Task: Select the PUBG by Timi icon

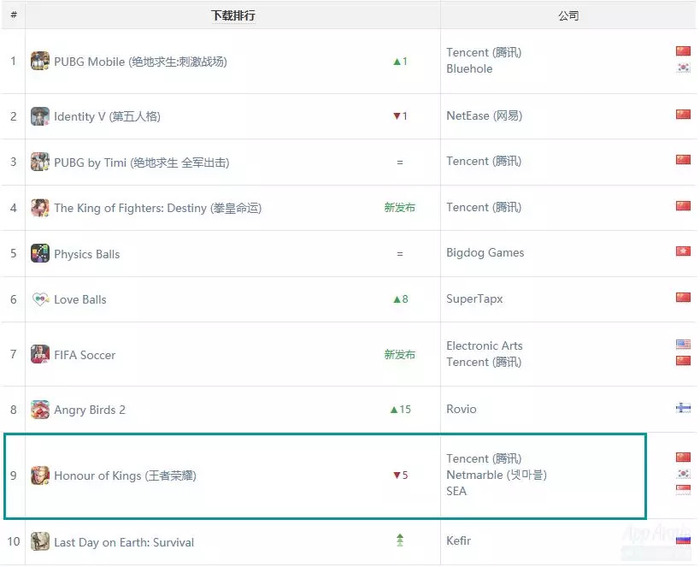Action: click(40, 162)
